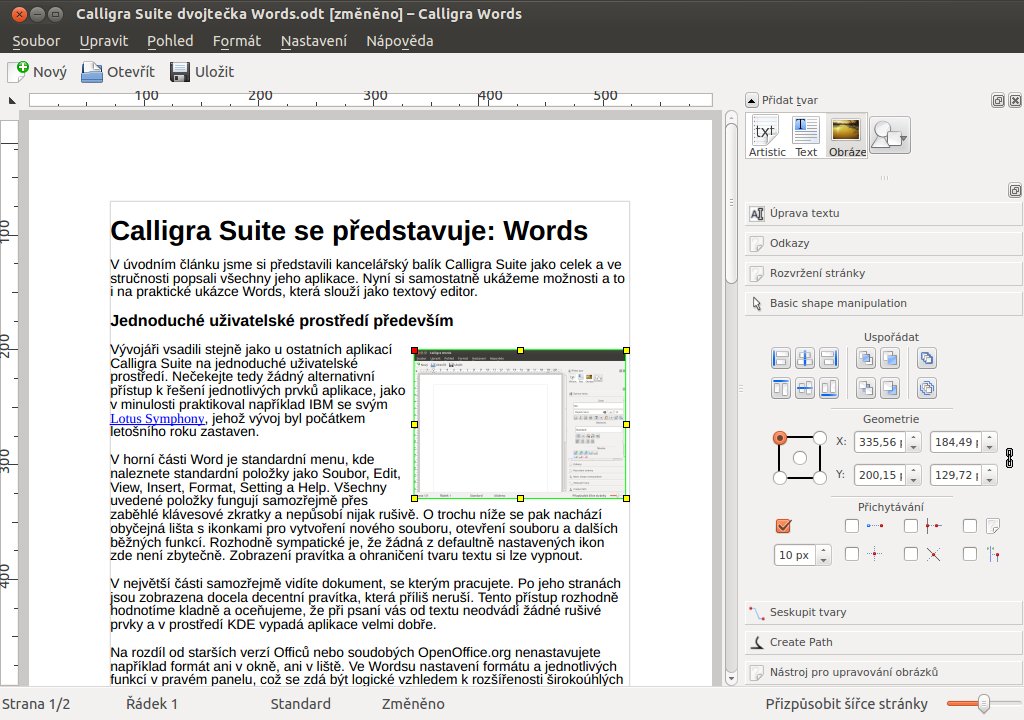Click the X position field showing 335,56
This screenshot has width=1024, height=720.
880,442
